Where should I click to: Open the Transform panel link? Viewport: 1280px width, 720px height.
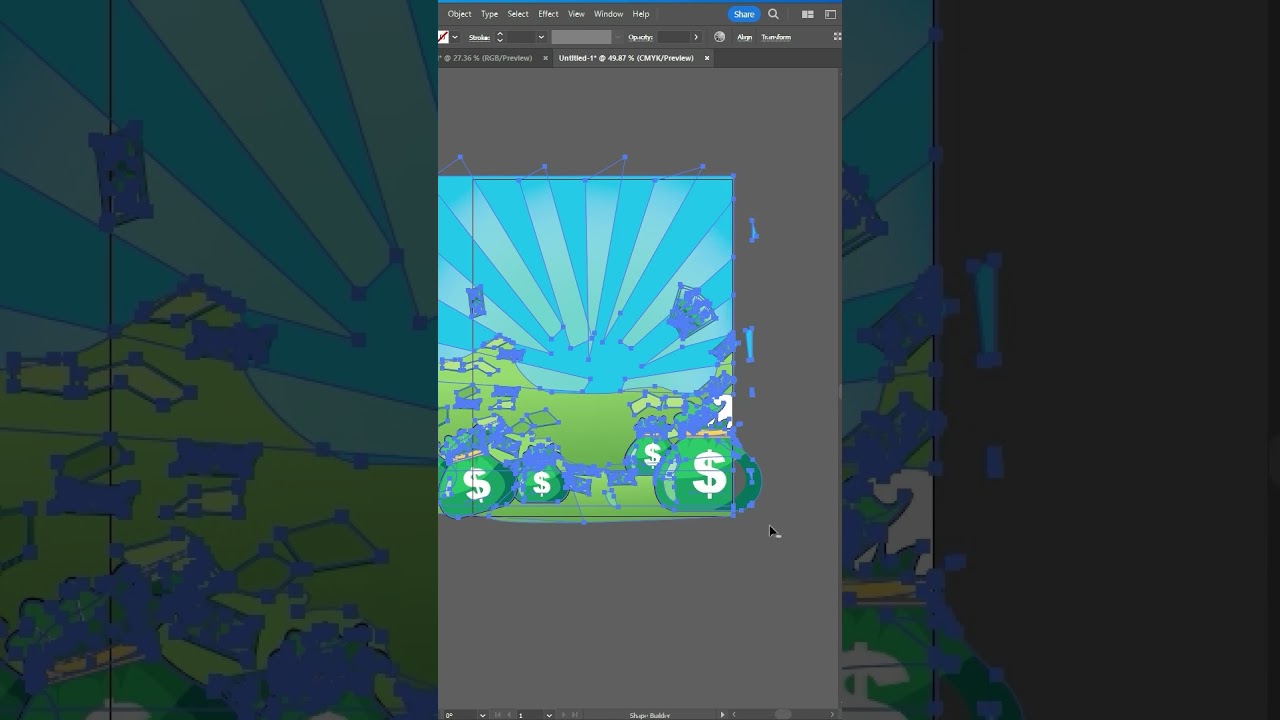click(776, 37)
